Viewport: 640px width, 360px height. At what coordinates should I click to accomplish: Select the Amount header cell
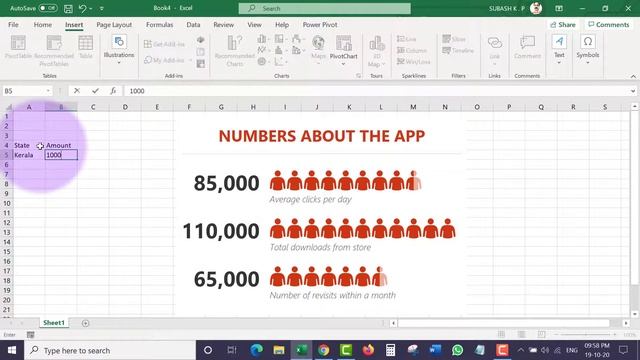(x=61, y=145)
